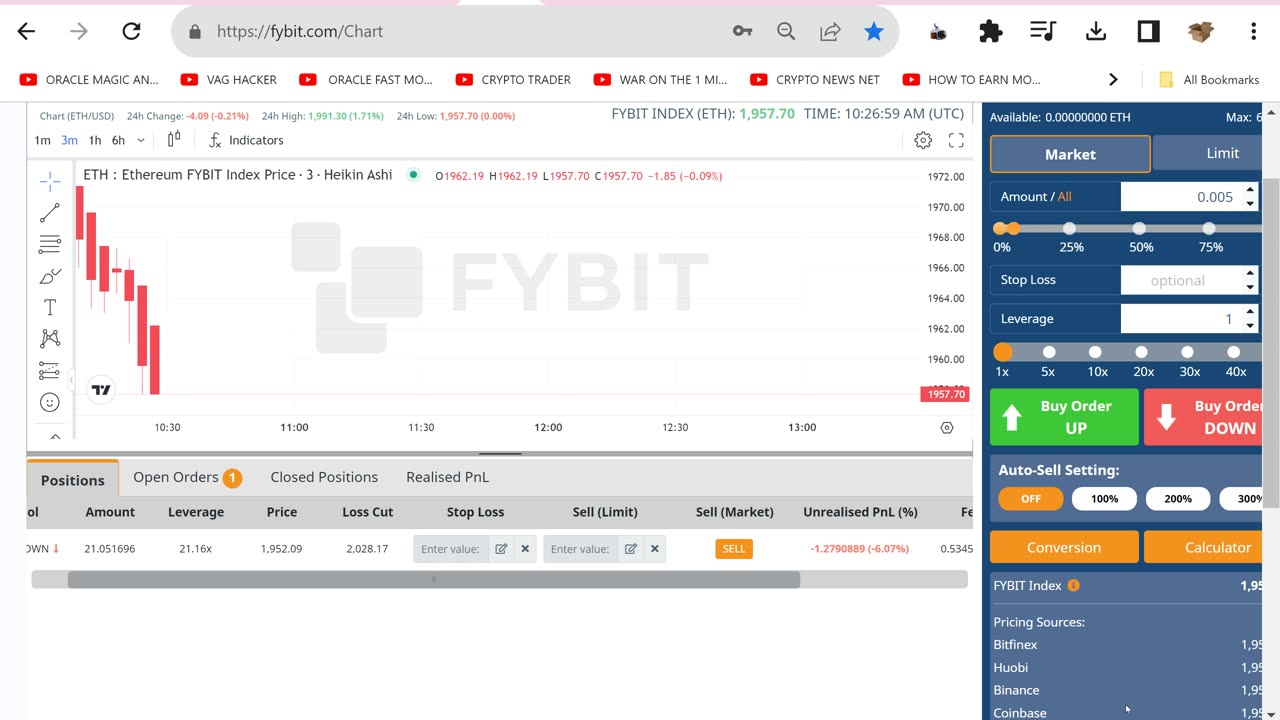This screenshot has width=1280, height=720.
Task: Switch to the Open Orders tab
Action: coord(187,478)
